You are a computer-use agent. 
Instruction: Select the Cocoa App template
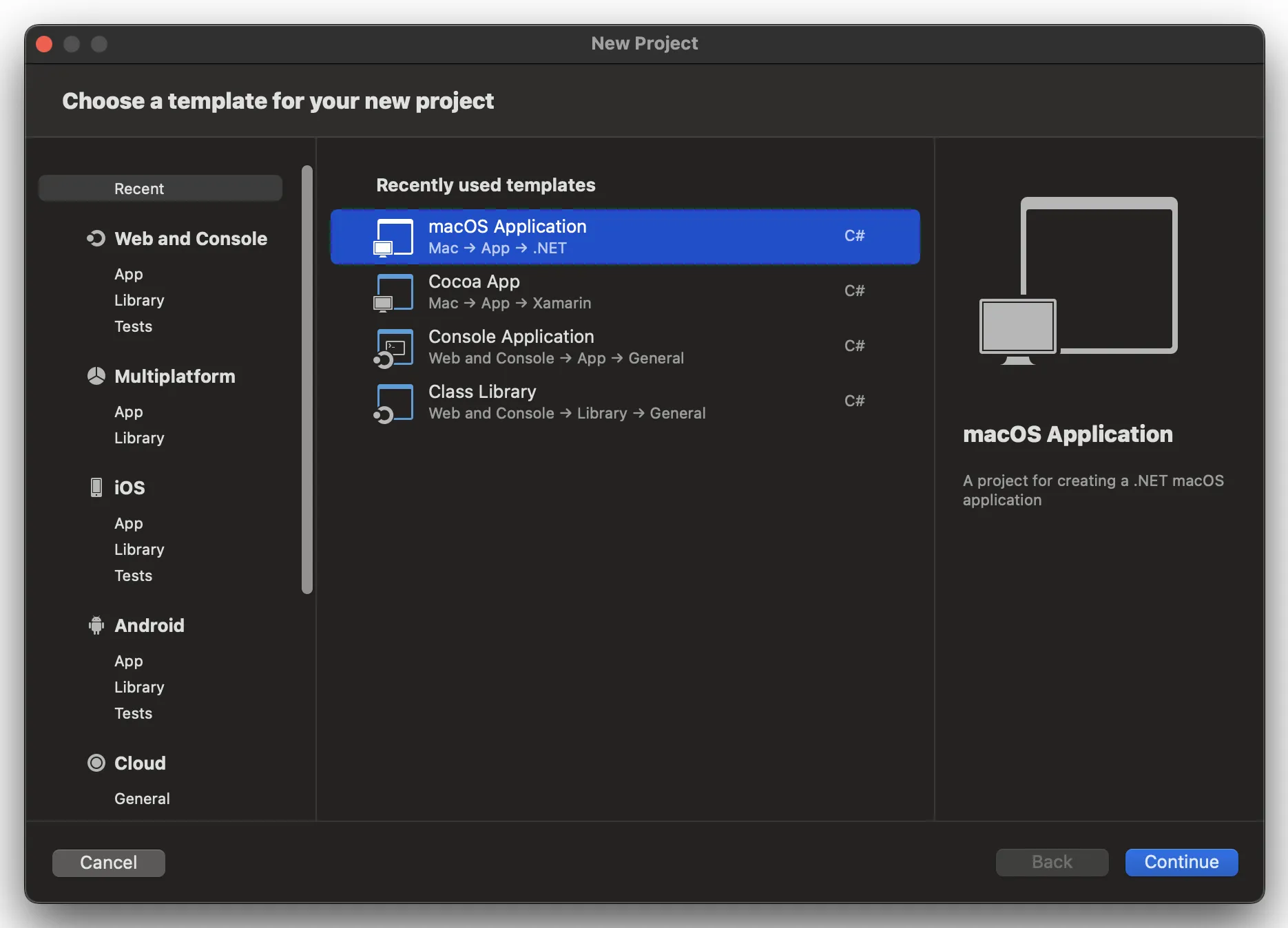(620, 291)
